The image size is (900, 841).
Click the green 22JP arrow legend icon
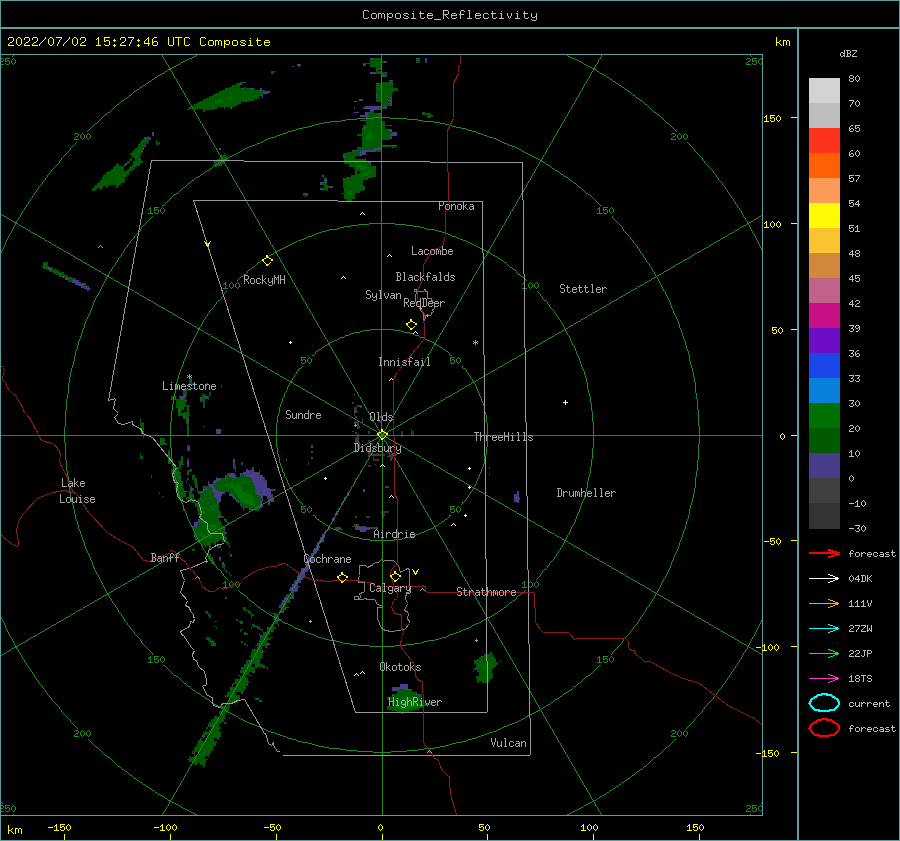click(824, 653)
